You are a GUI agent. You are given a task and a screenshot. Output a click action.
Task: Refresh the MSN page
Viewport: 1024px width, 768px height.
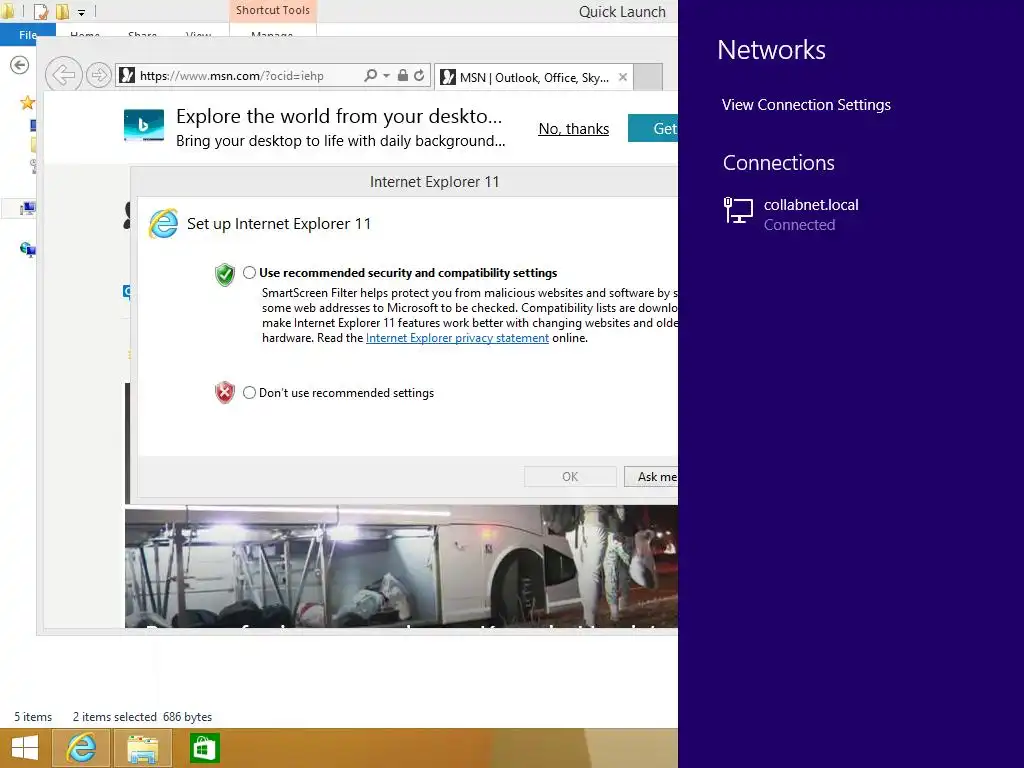(x=419, y=76)
